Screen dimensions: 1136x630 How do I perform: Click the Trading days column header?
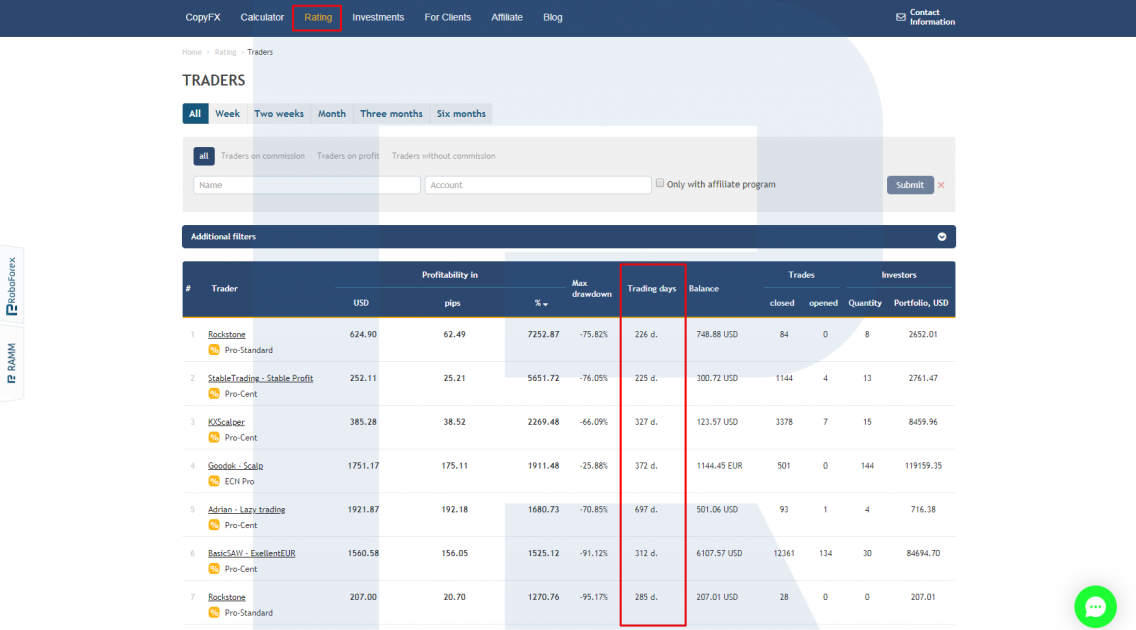point(651,288)
